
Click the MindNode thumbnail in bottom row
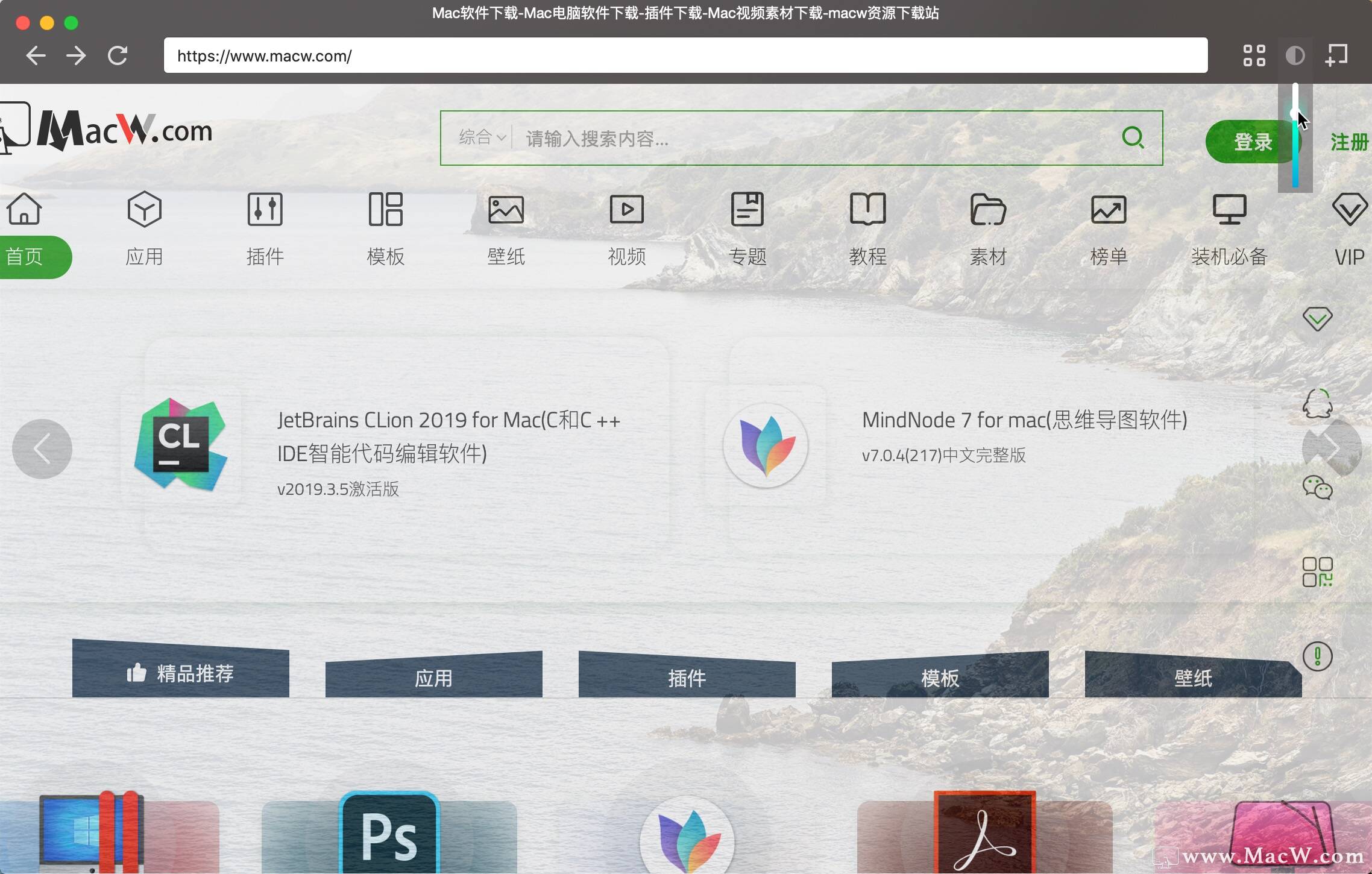(x=687, y=835)
